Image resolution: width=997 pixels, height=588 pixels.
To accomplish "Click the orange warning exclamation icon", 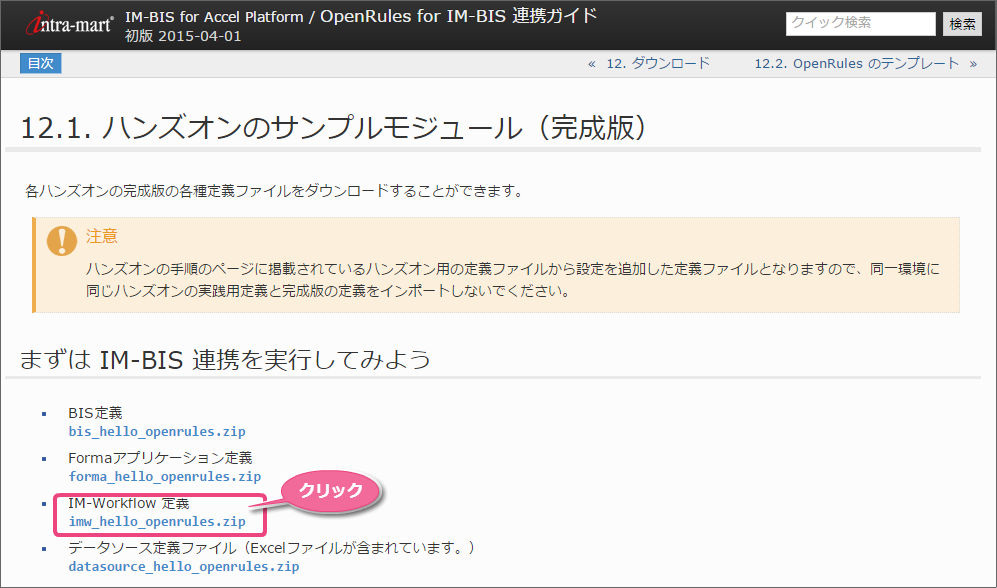I will (x=62, y=241).
